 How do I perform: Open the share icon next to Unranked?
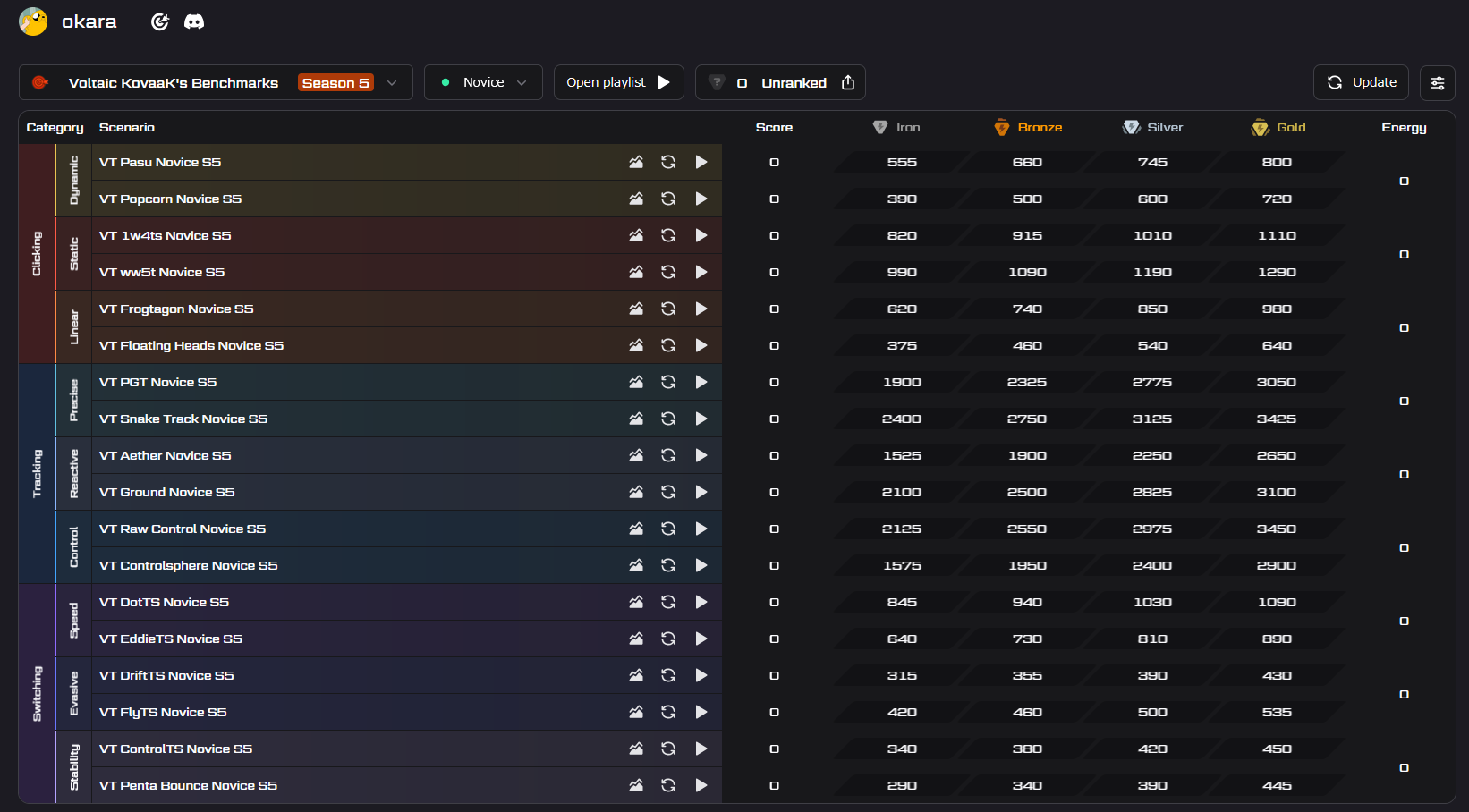click(848, 82)
